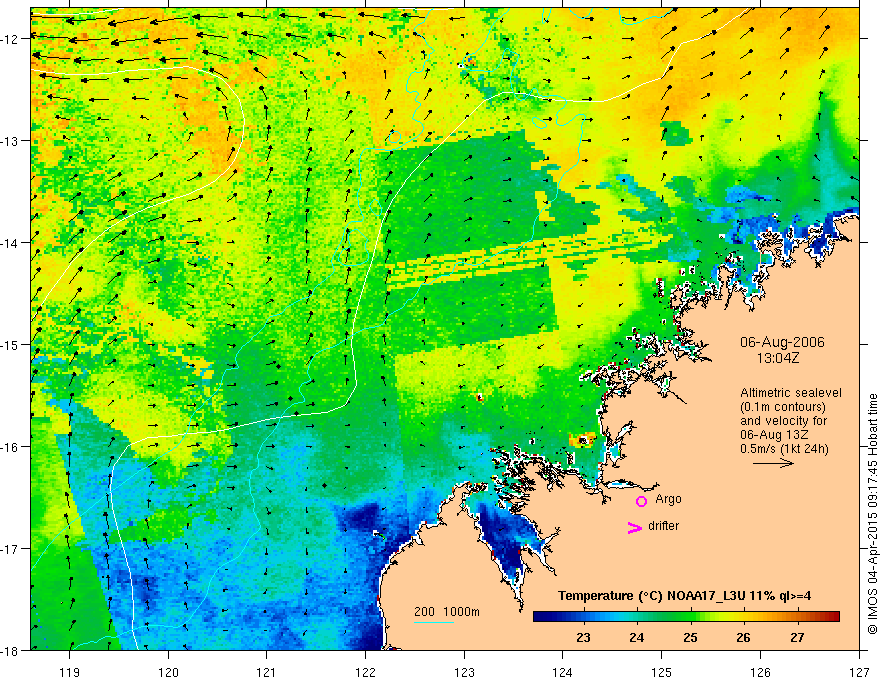The width and height of the screenshot is (880, 680).
Task: Click the longitude axis label 122
Action: (365, 672)
